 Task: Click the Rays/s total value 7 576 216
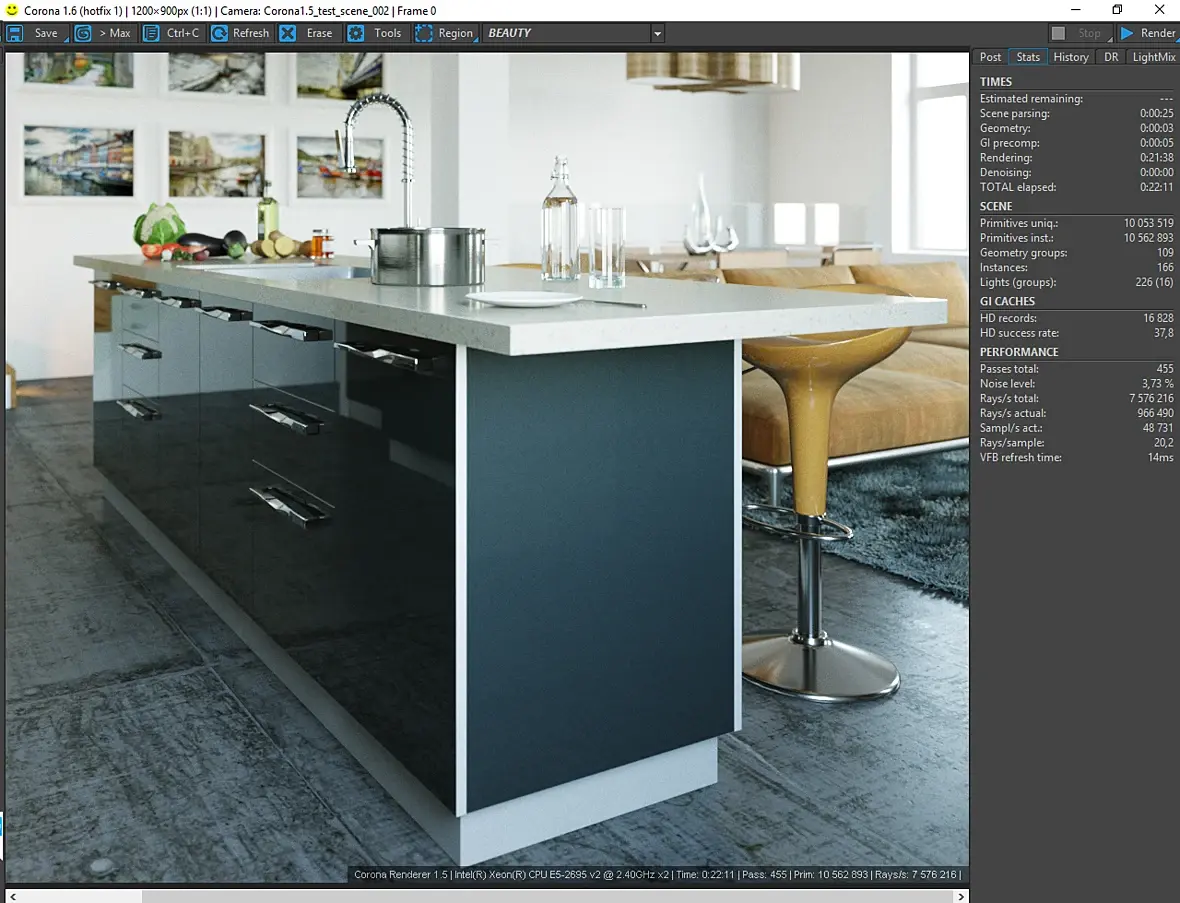click(x=1151, y=399)
